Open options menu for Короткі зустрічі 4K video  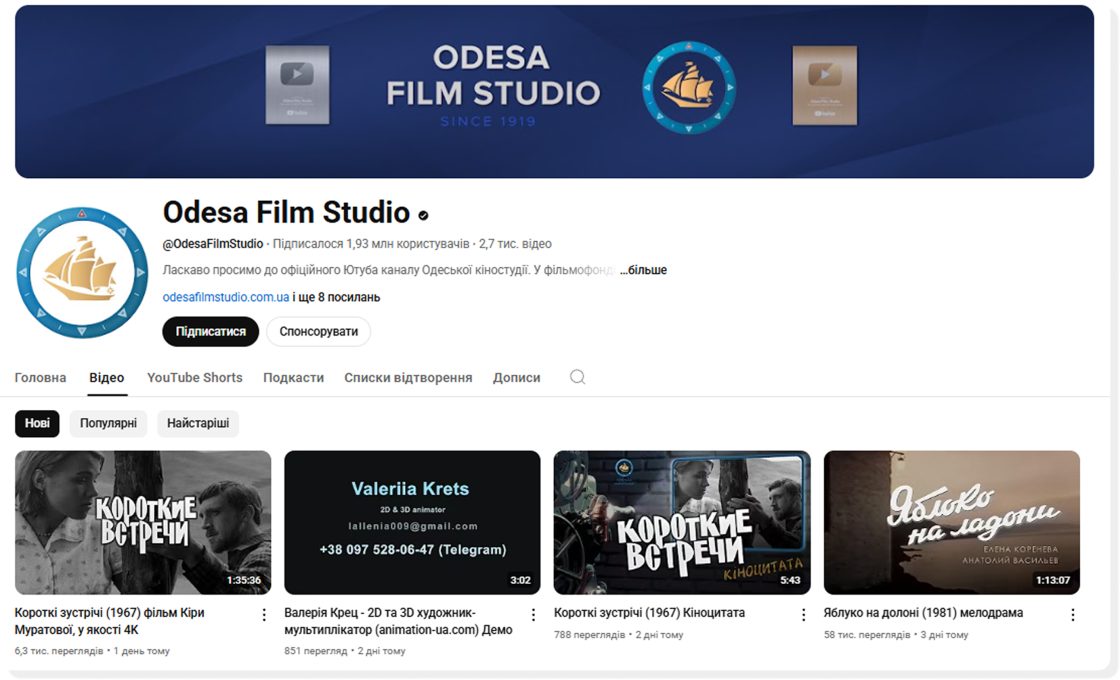tap(264, 615)
